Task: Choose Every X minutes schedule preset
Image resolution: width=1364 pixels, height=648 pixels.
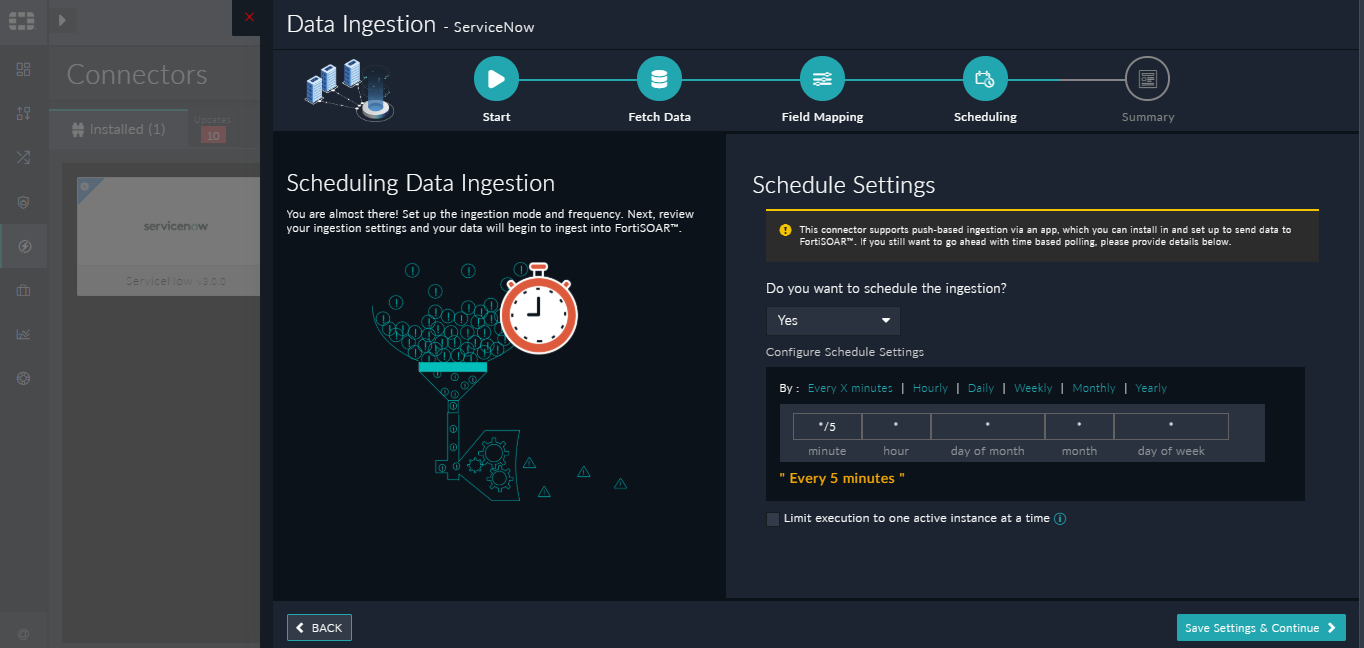Action: pyautogui.click(x=850, y=388)
